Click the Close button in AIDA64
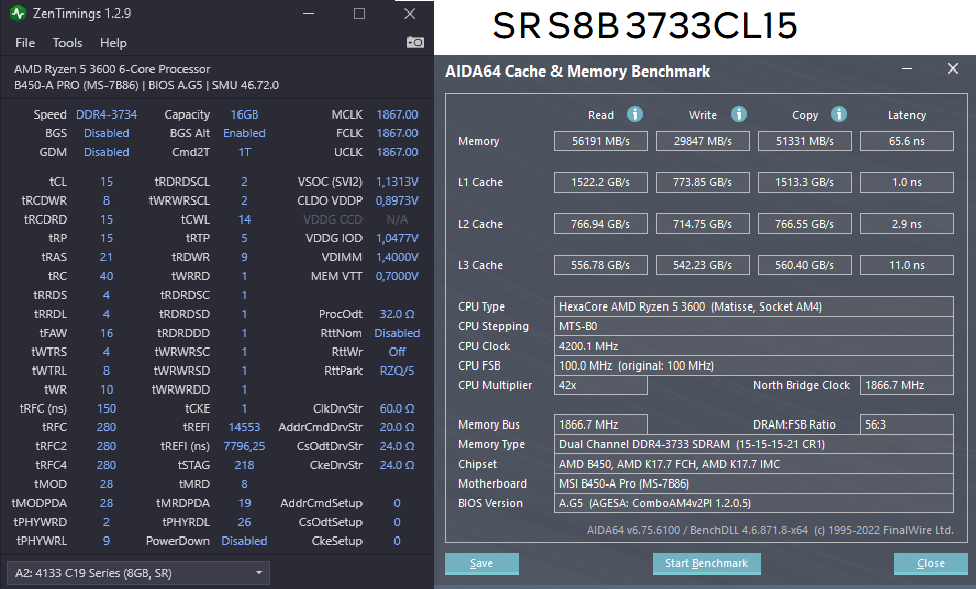Image resolution: width=976 pixels, height=589 pixels. [931, 563]
